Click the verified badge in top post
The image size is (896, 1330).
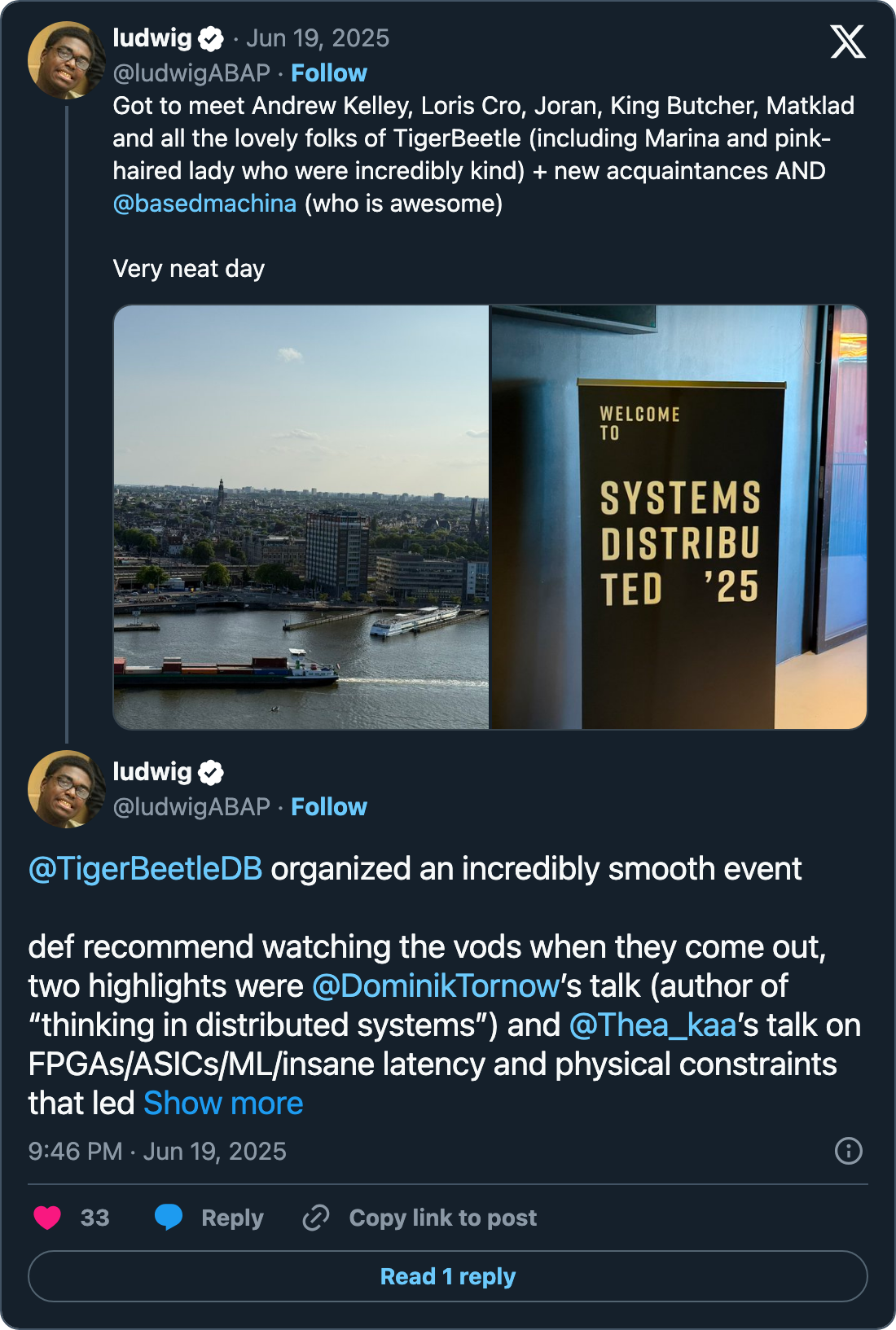pyautogui.click(x=211, y=38)
